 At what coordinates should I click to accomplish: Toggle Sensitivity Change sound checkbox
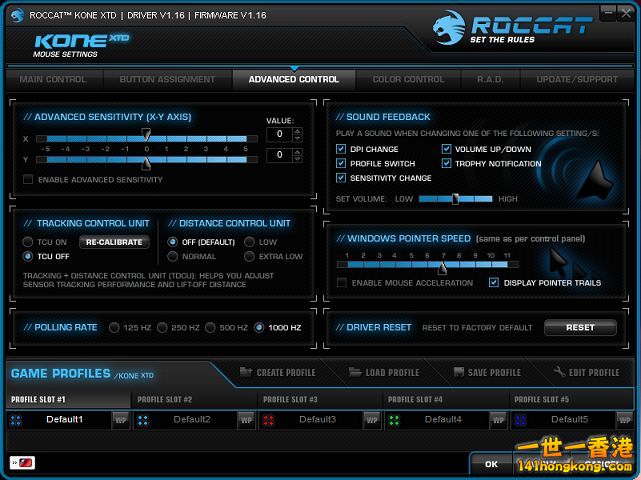(341, 177)
